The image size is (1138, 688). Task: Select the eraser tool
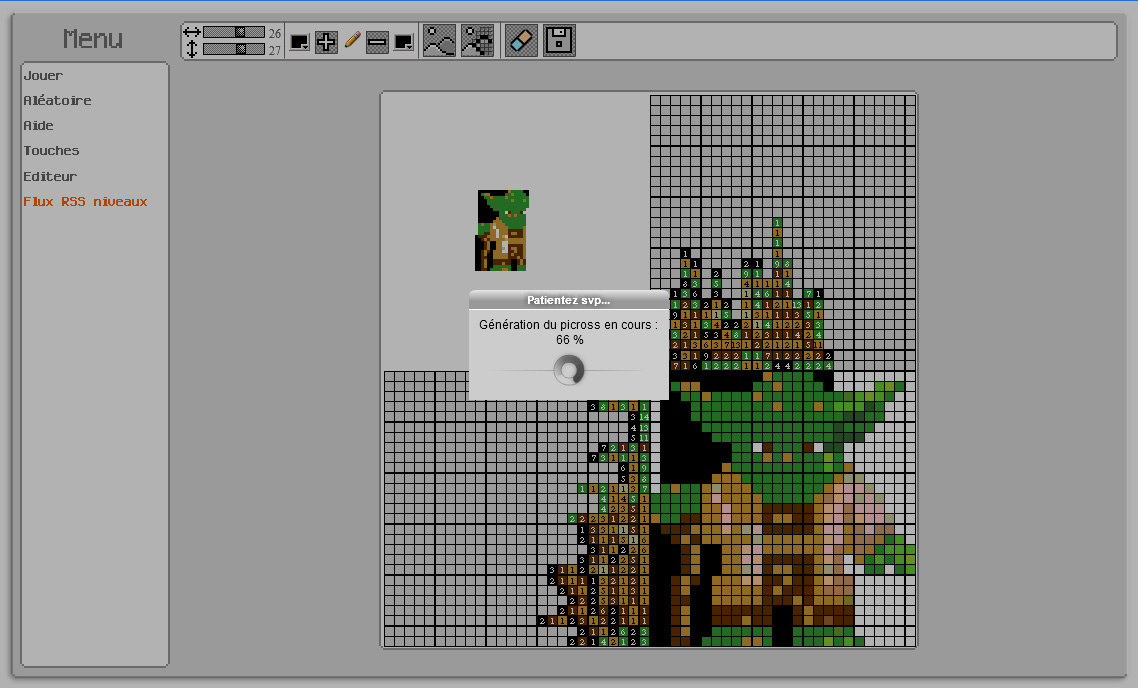coord(521,41)
